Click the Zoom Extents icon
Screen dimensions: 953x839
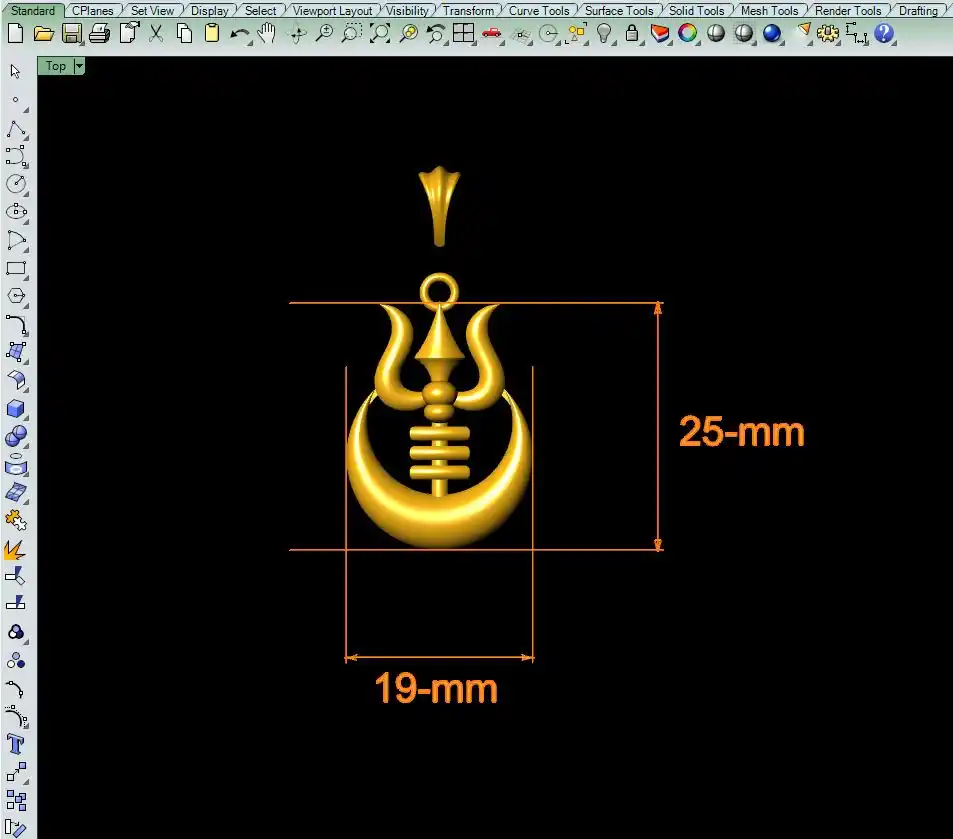click(379, 34)
